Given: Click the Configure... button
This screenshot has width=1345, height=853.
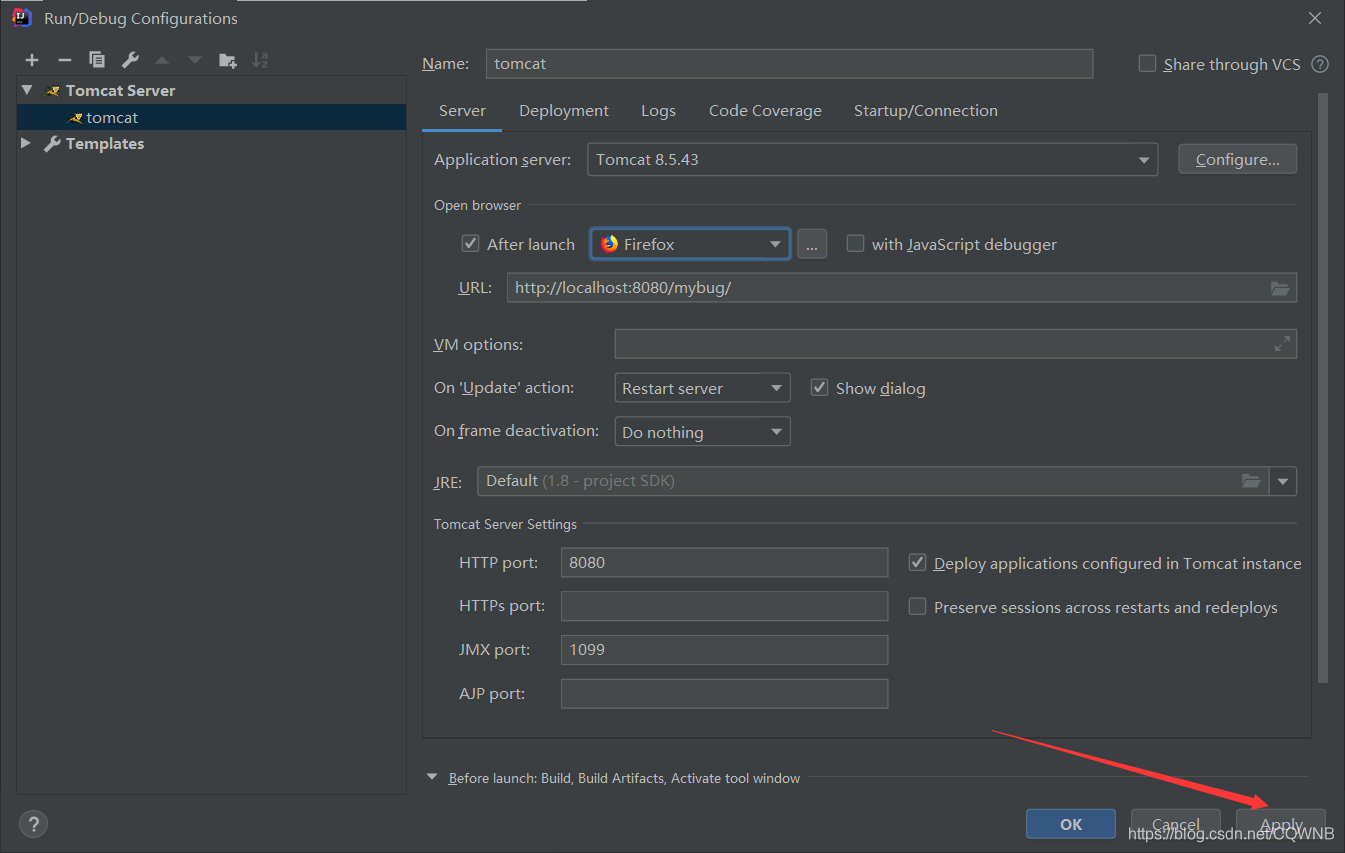Looking at the screenshot, I should pos(1238,159).
